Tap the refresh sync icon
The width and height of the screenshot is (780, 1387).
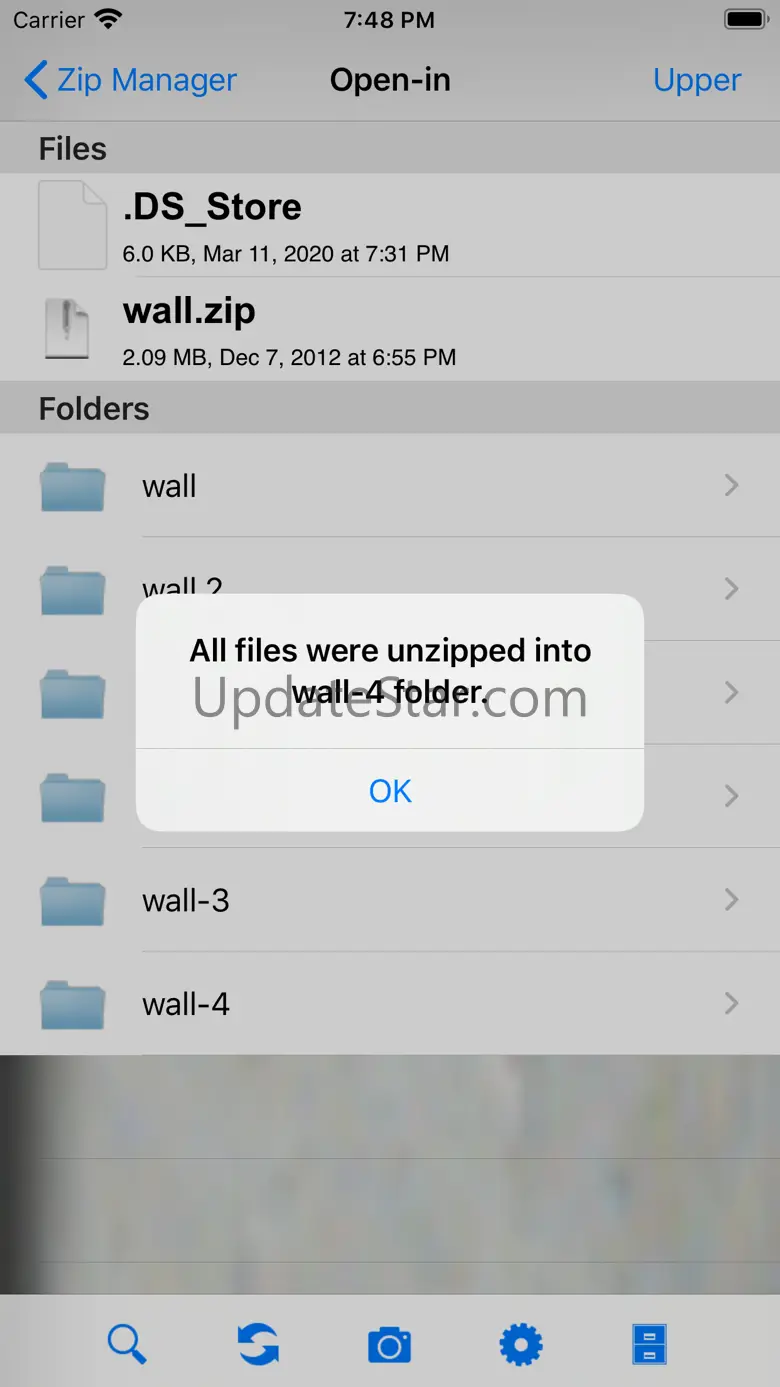(x=259, y=1344)
